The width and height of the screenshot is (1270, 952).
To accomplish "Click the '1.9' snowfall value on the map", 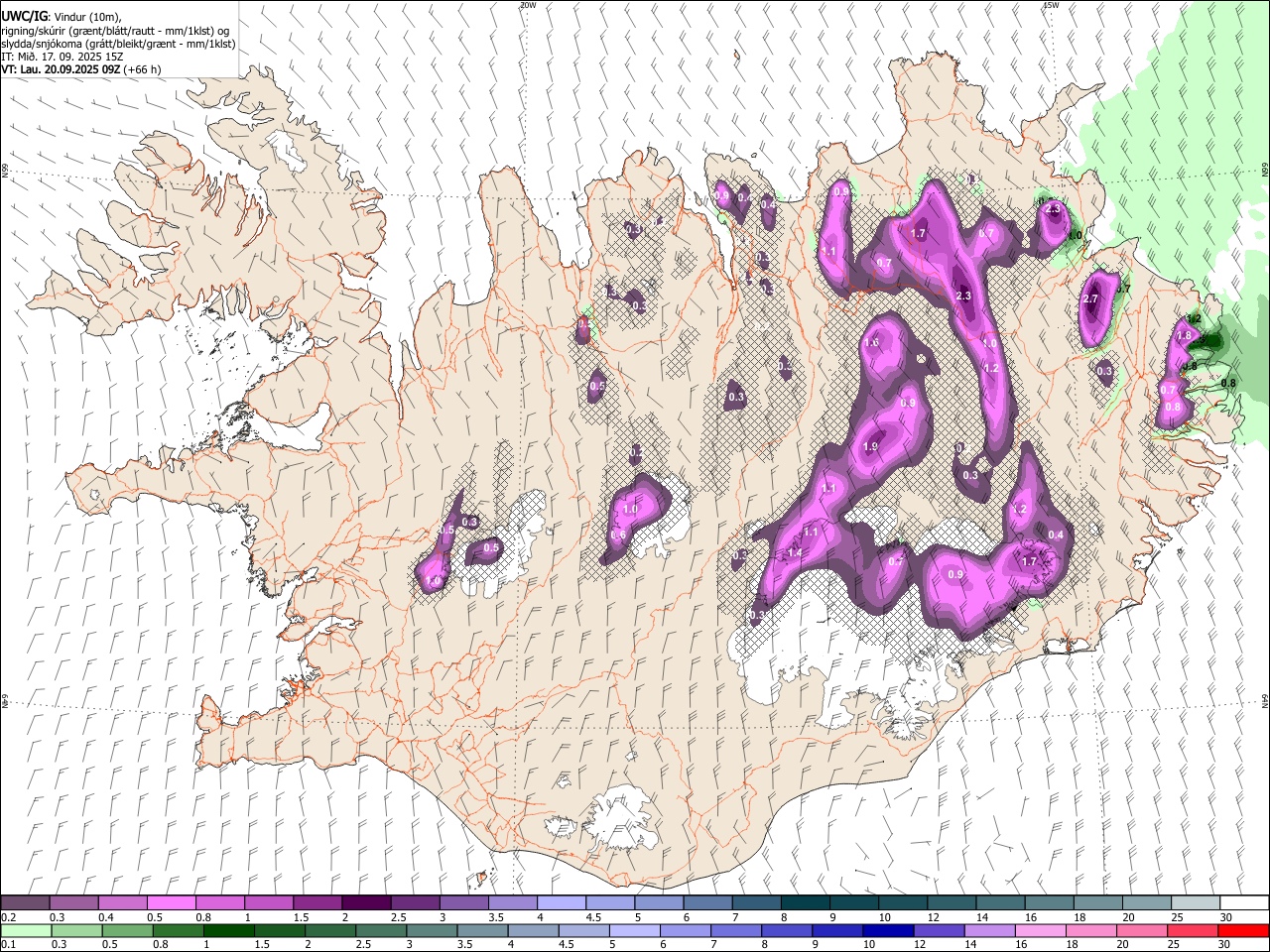I will (871, 447).
